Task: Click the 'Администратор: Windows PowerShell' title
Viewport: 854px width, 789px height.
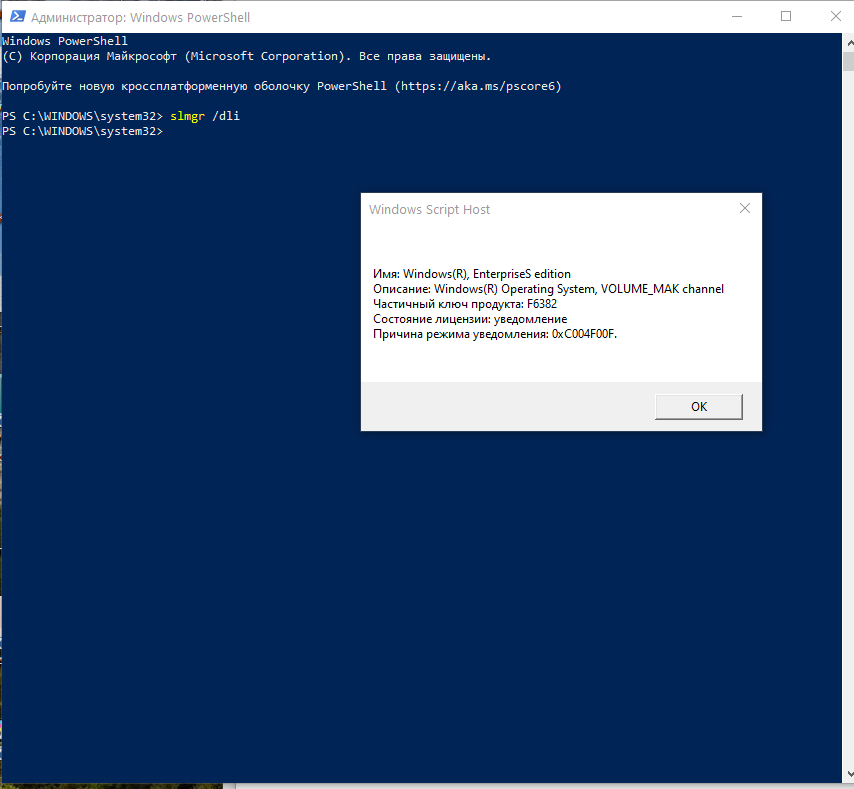Action: pyautogui.click(x=141, y=17)
